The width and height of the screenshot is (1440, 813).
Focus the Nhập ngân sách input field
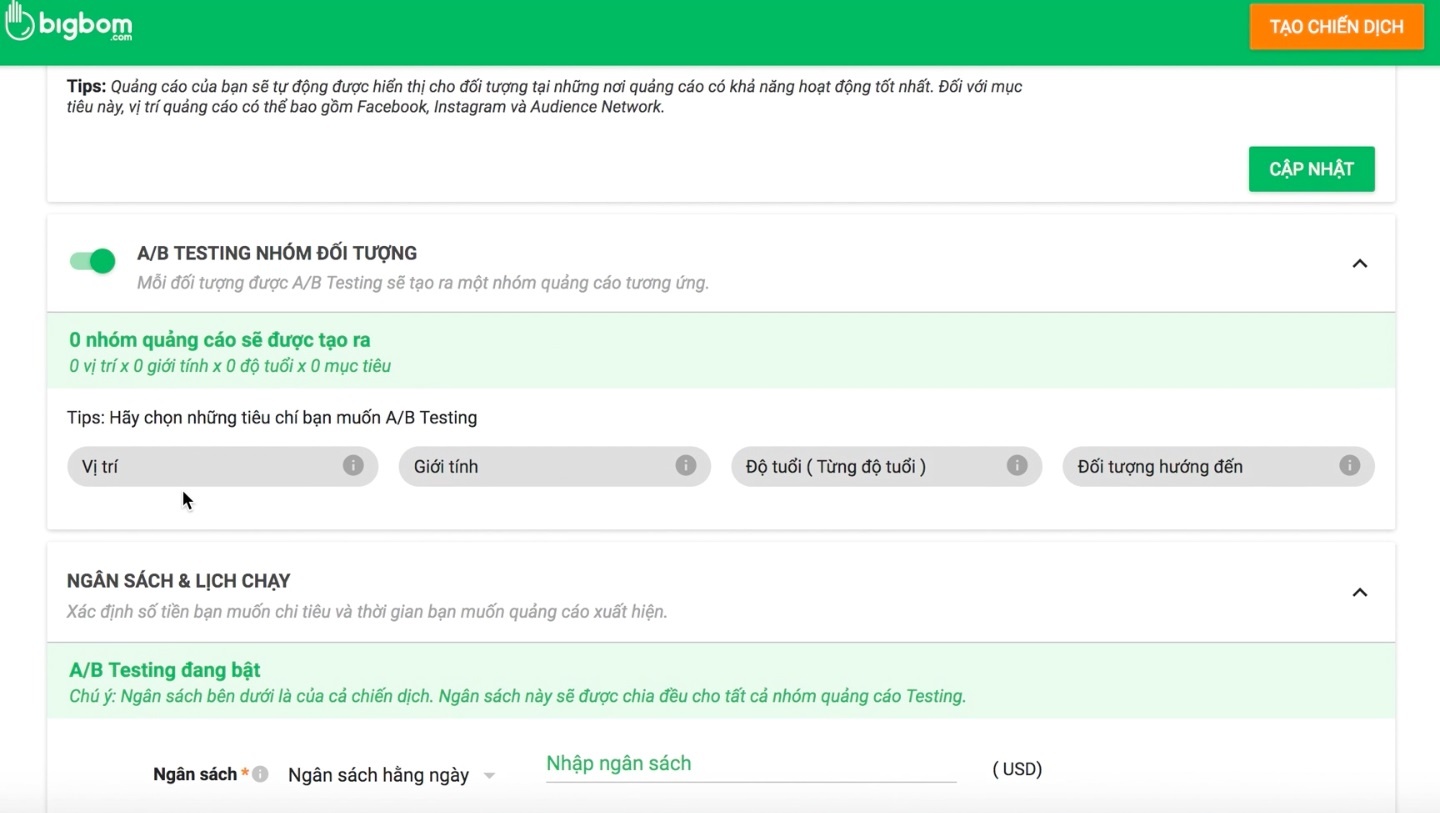750,764
